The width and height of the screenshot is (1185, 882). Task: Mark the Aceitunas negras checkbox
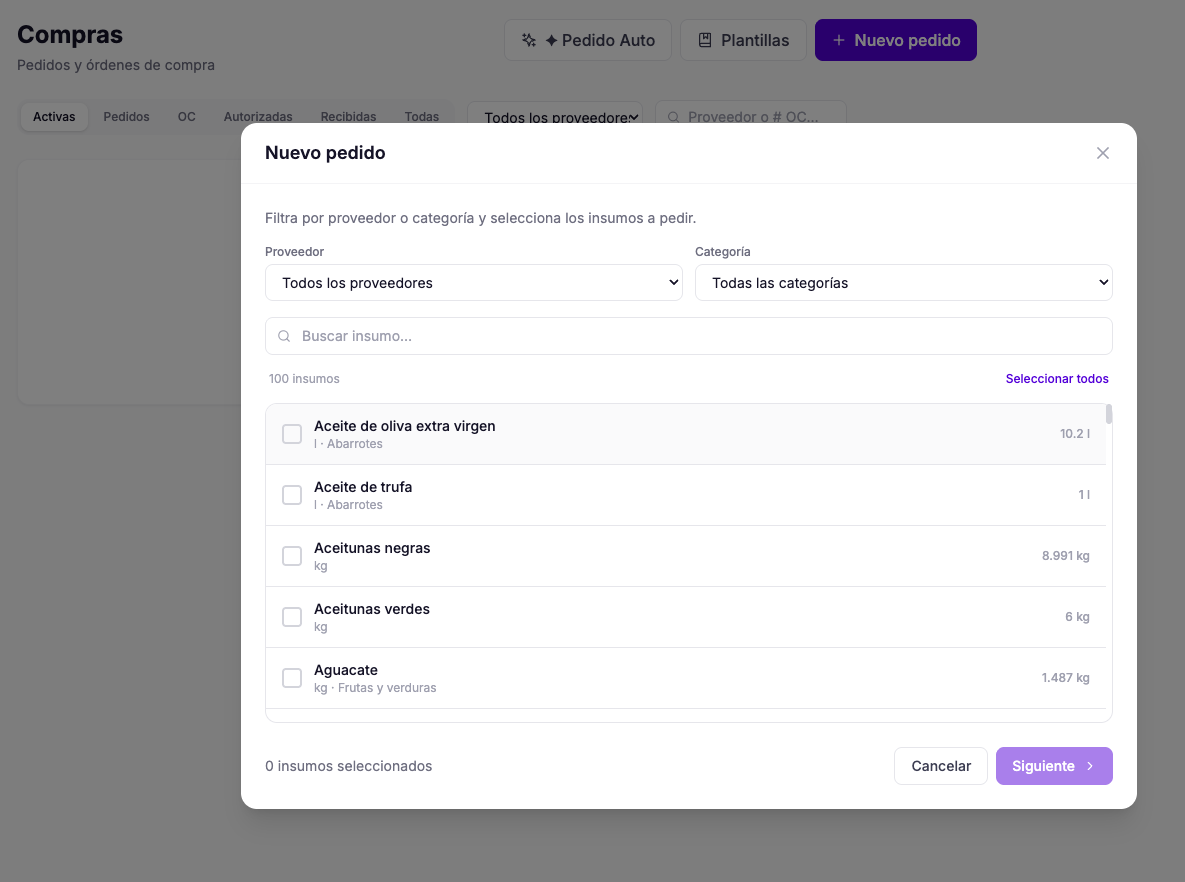click(292, 556)
